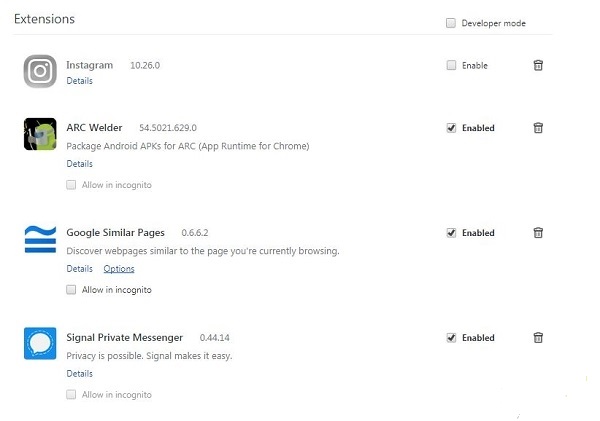
Task: Open Options for Google Similar Pages
Action: click(x=119, y=269)
